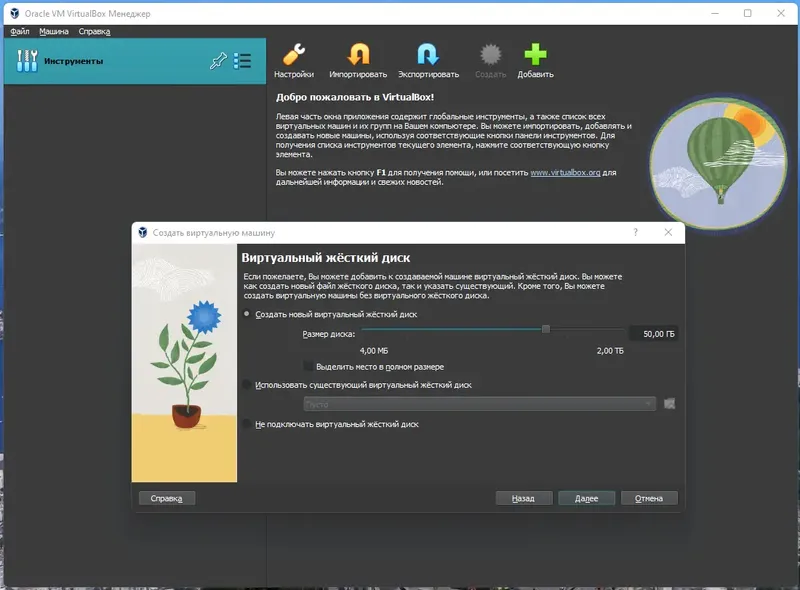Click the browse disk file icon

pos(669,404)
